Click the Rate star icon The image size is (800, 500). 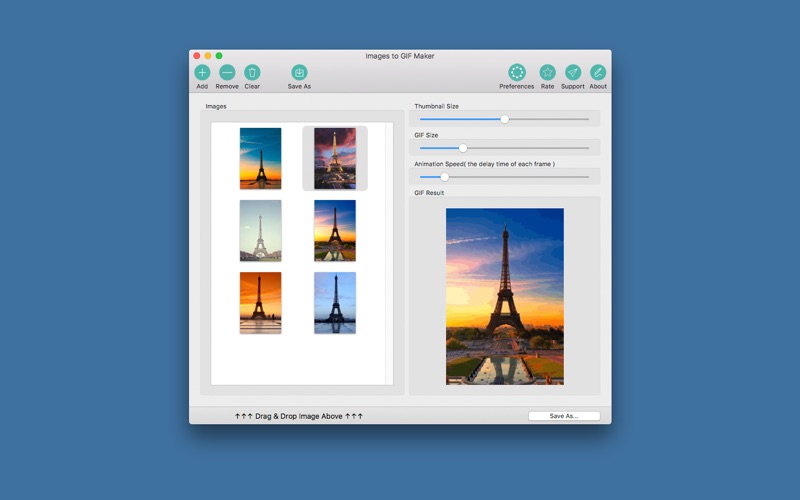click(x=547, y=72)
